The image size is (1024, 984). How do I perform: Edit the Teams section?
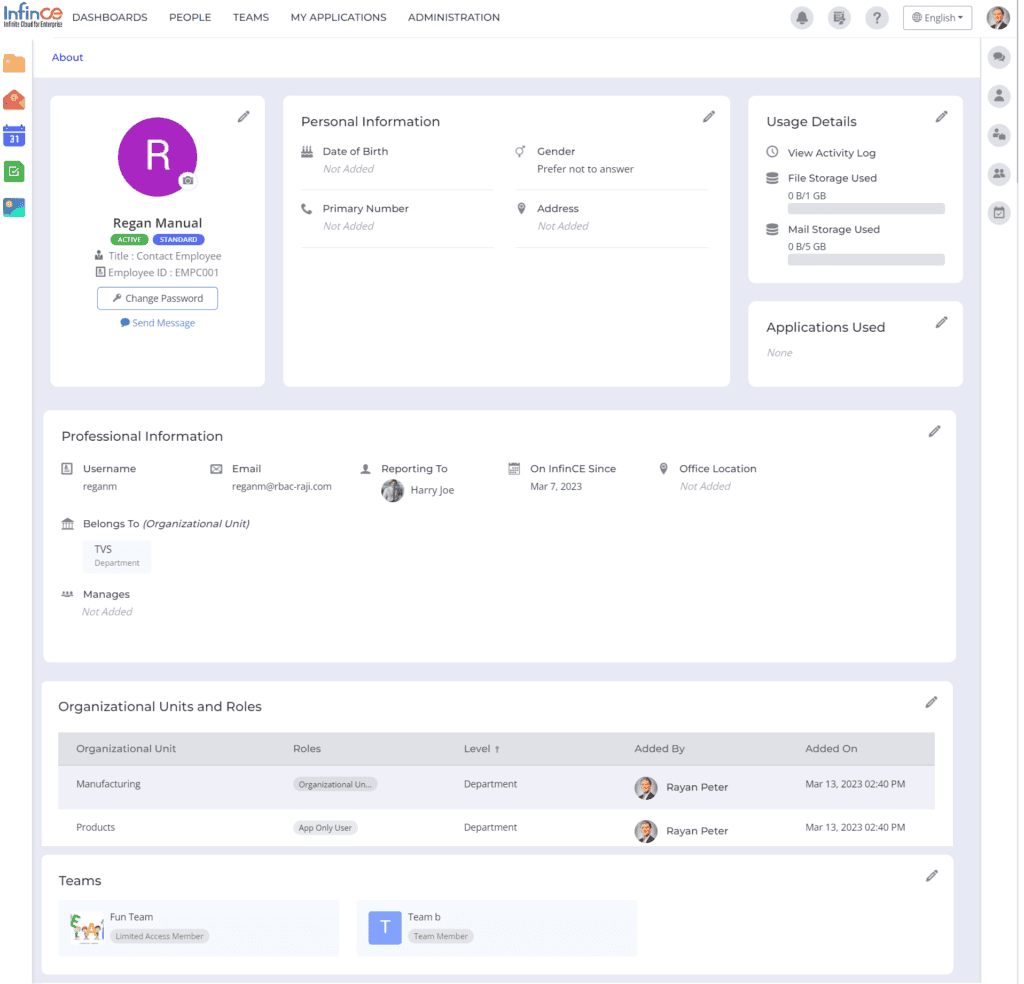(932, 876)
